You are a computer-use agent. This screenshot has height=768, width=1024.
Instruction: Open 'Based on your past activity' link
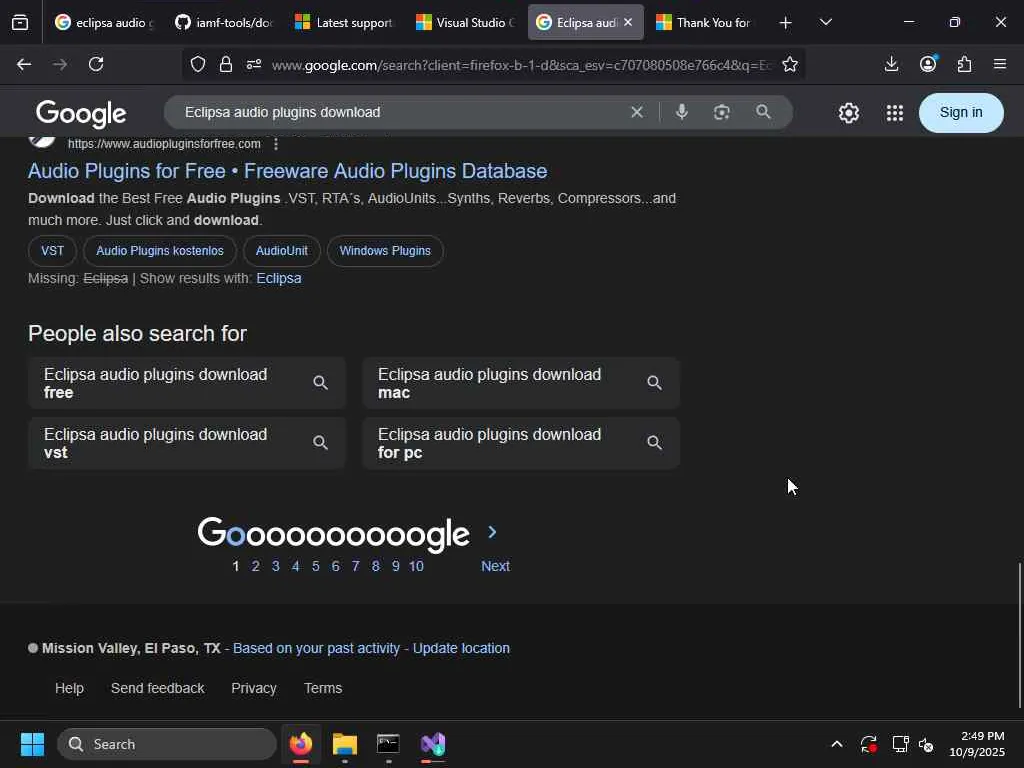pyautogui.click(x=316, y=648)
